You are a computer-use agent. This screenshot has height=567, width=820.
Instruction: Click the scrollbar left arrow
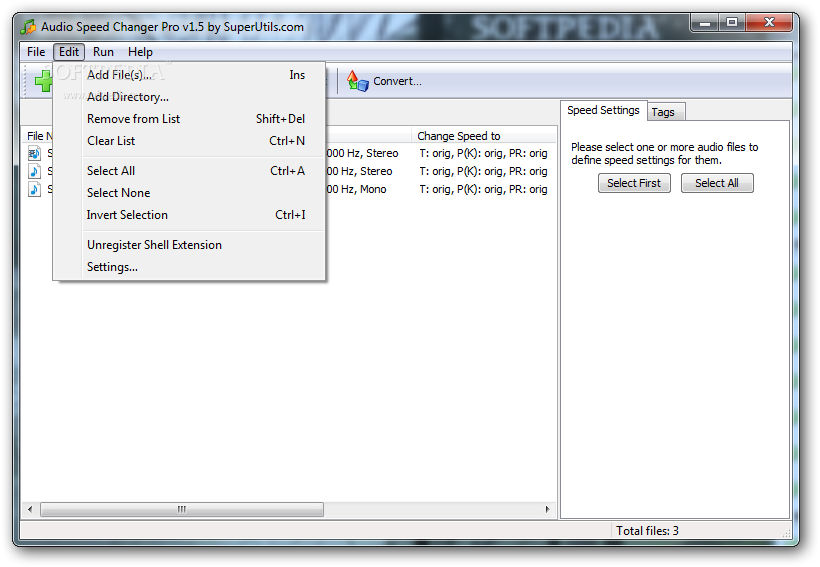tap(30, 509)
